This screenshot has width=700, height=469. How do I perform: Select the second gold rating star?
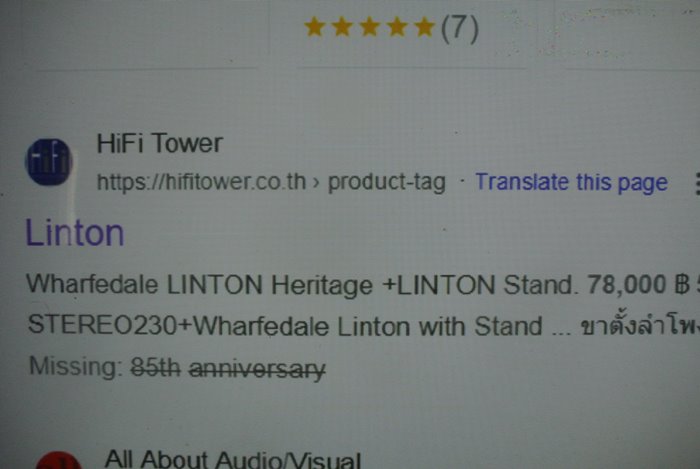(x=342, y=27)
